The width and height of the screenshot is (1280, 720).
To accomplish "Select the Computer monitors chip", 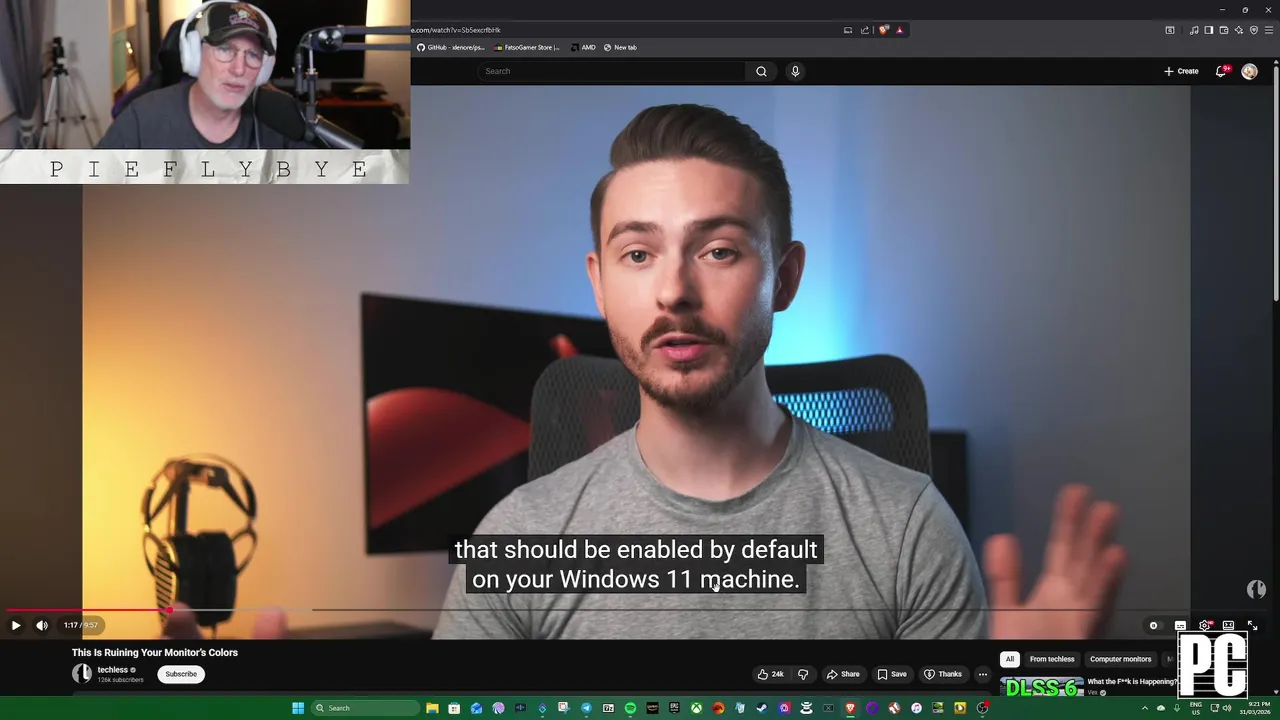I will [1120, 659].
